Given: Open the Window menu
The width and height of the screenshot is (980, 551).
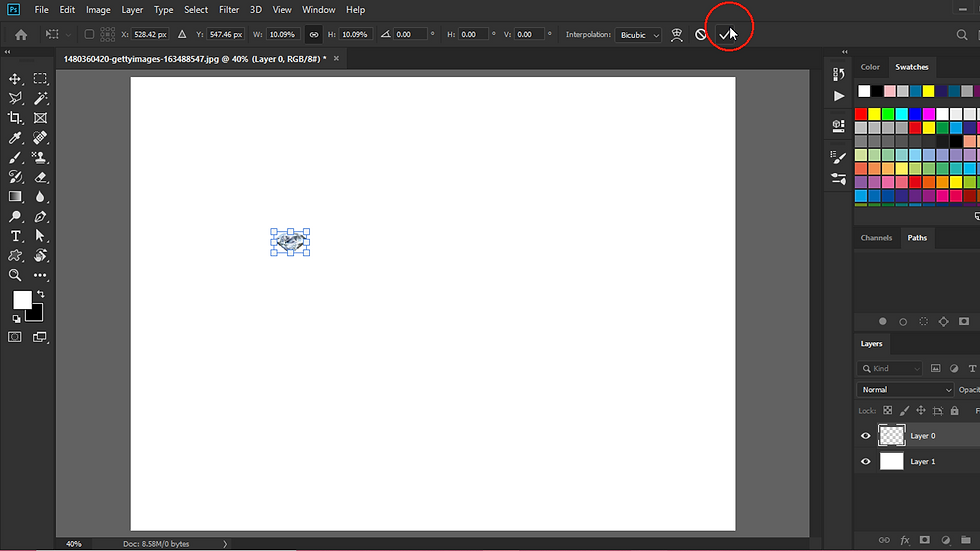Looking at the screenshot, I should point(319,9).
